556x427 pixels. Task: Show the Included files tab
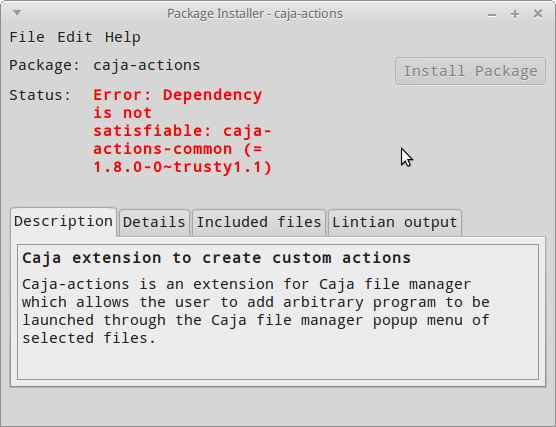pyautogui.click(x=259, y=222)
